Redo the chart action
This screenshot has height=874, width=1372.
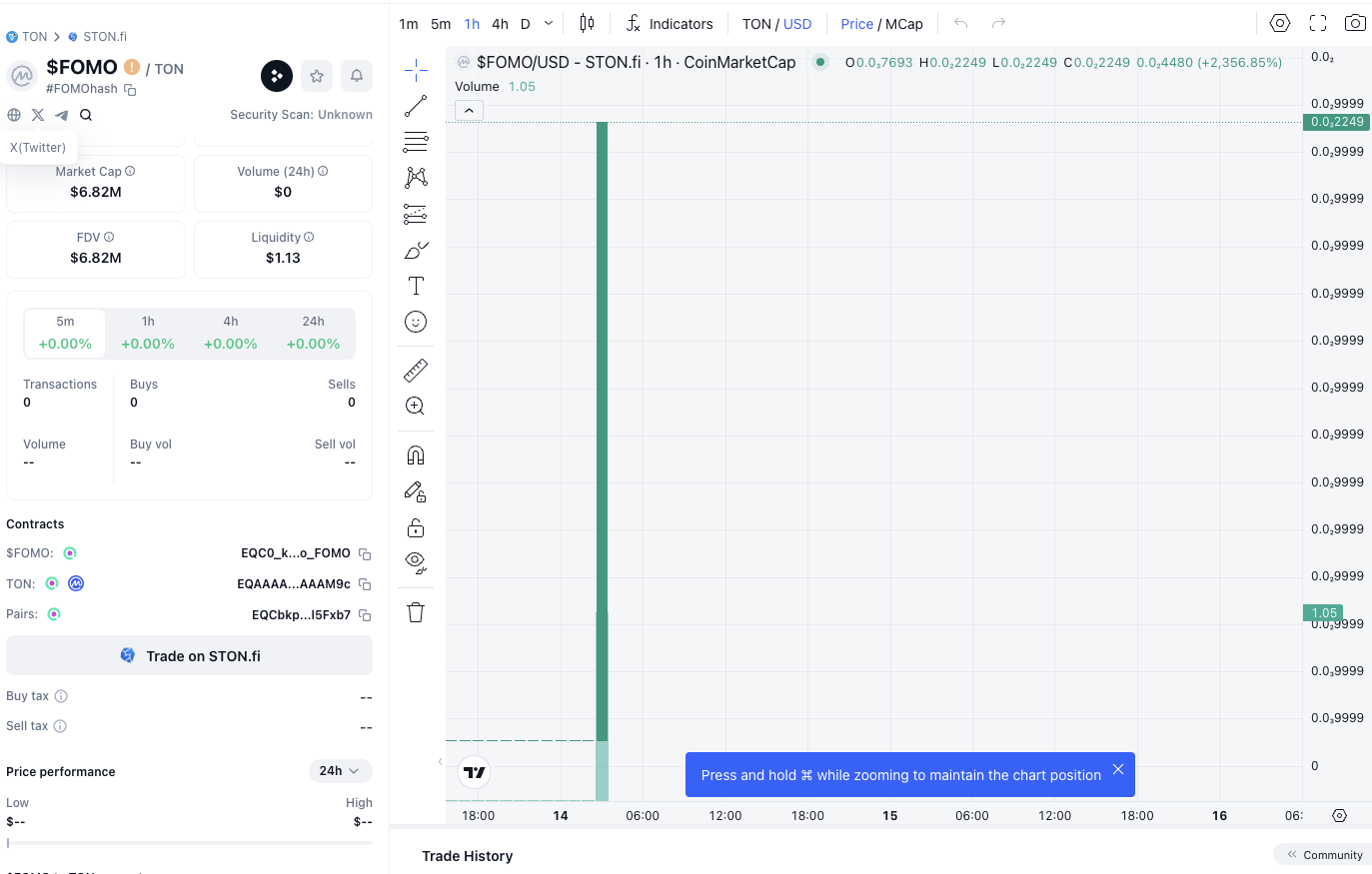(x=998, y=23)
